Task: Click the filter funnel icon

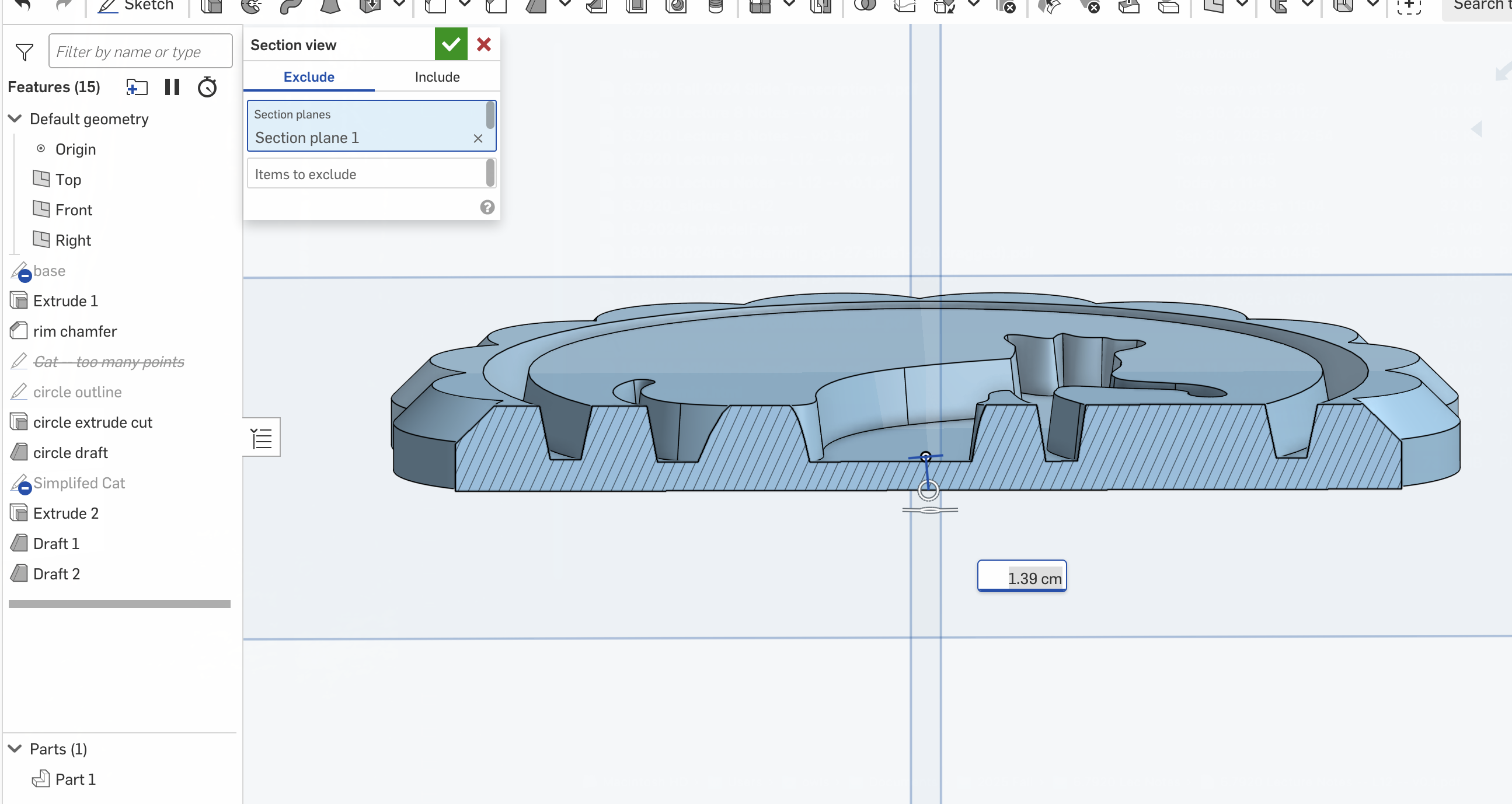Action: [x=25, y=52]
